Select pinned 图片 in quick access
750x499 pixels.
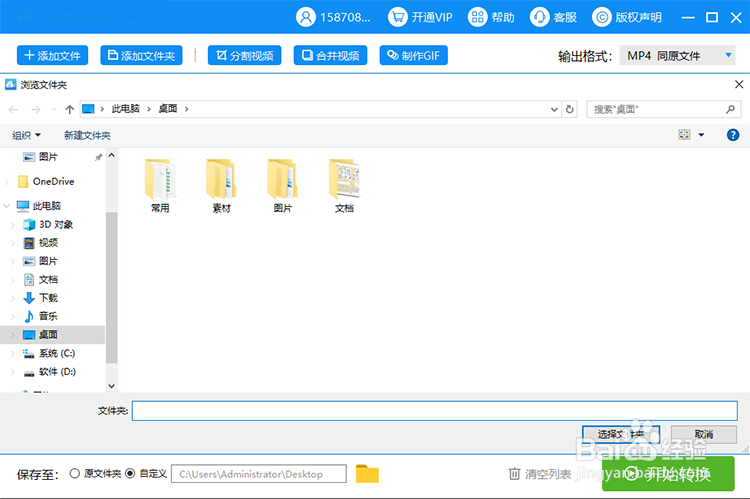48,156
